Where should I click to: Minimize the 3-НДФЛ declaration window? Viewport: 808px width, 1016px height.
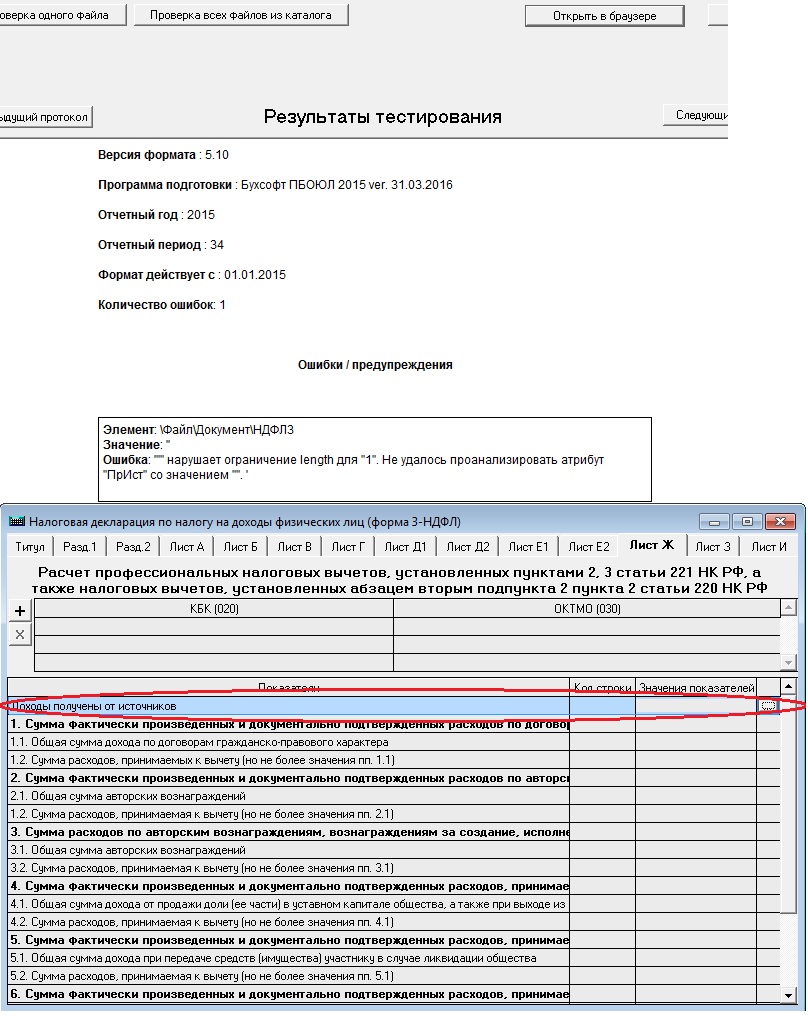[x=714, y=521]
